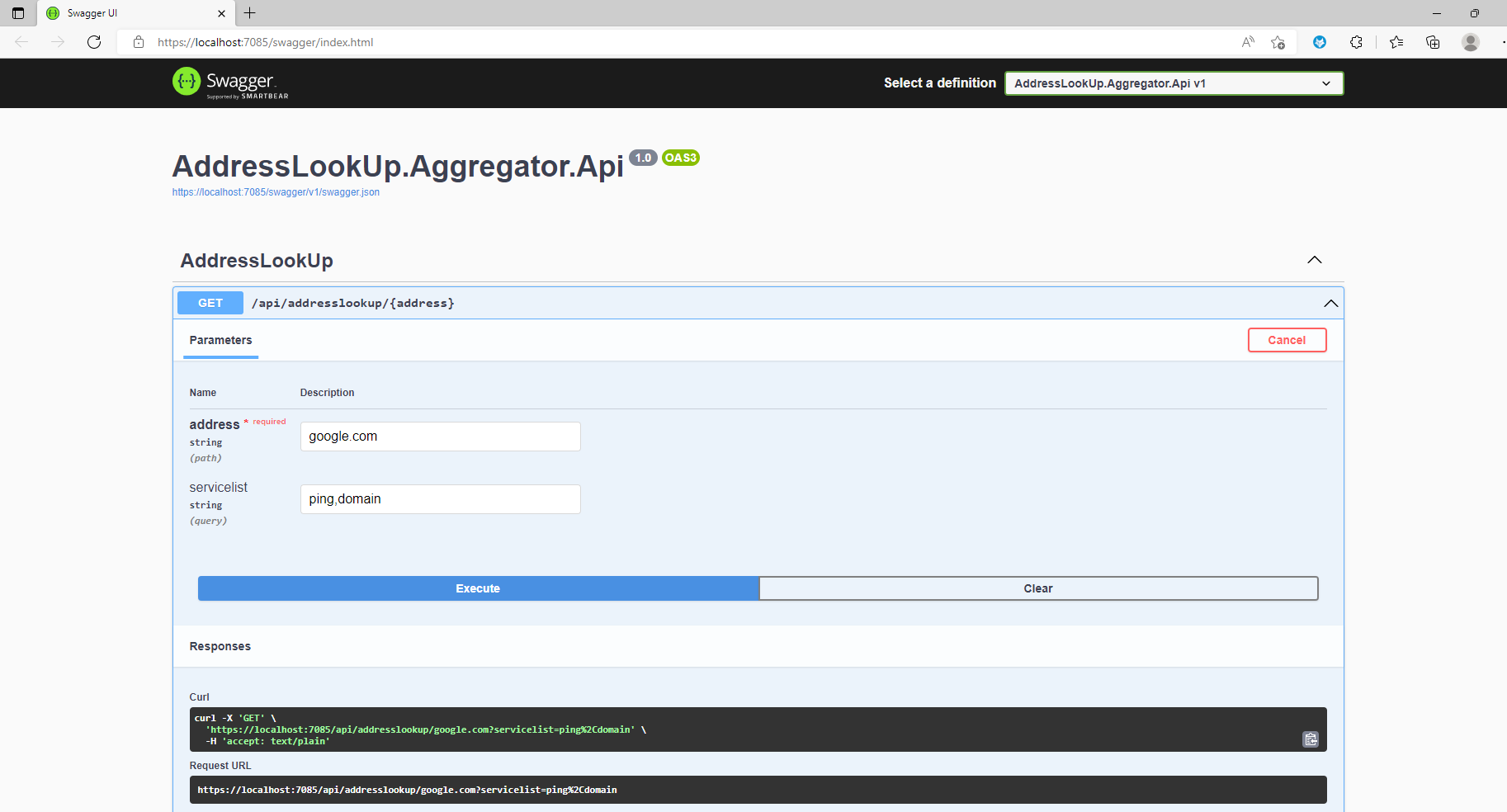
Task: Click the browser back arrow
Action: click(21, 42)
